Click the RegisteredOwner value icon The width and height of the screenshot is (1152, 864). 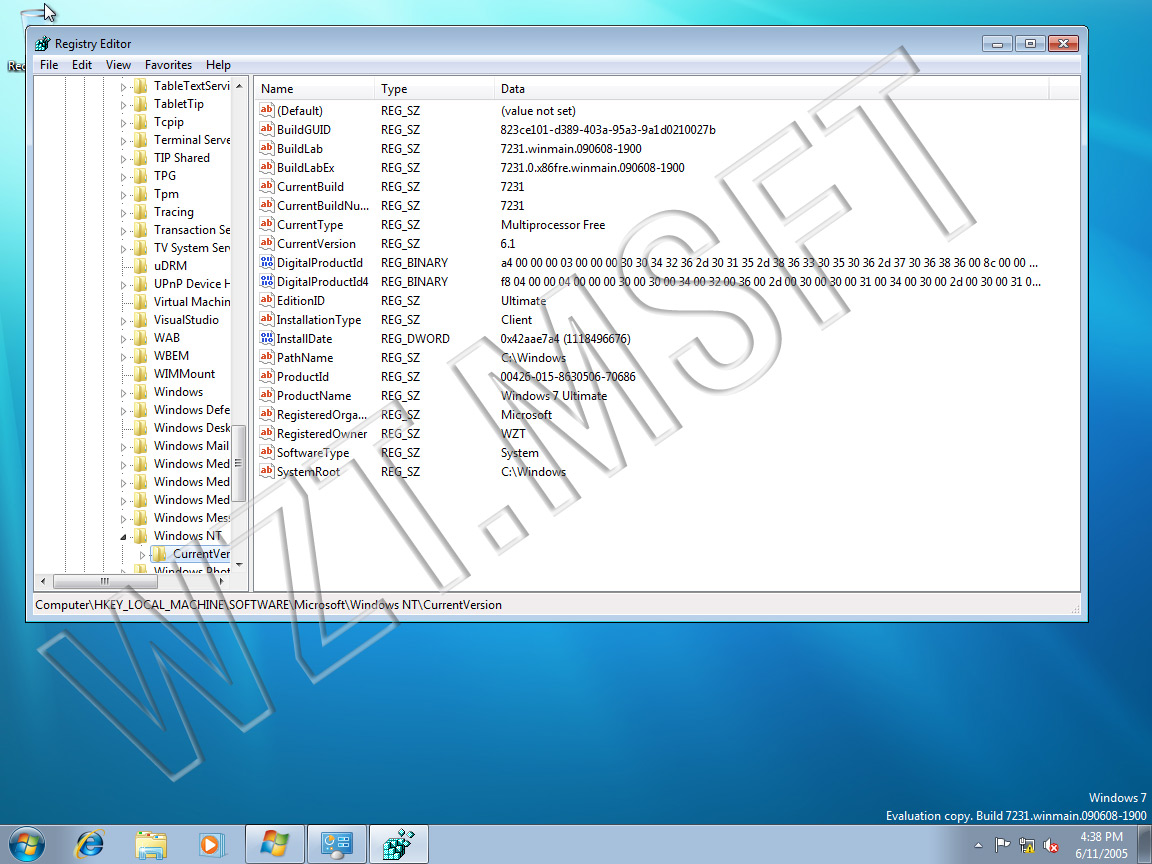[x=266, y=433]
